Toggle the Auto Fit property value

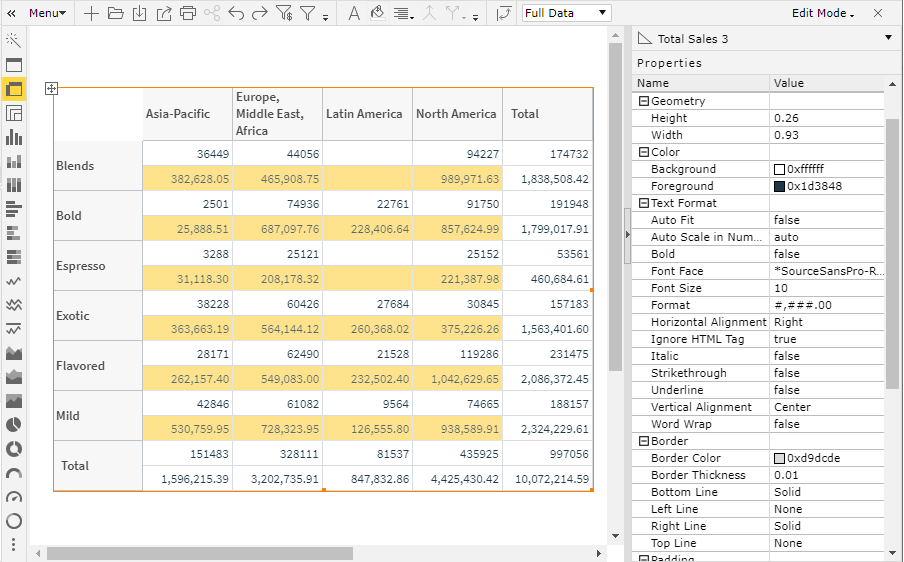coord(826,220)
